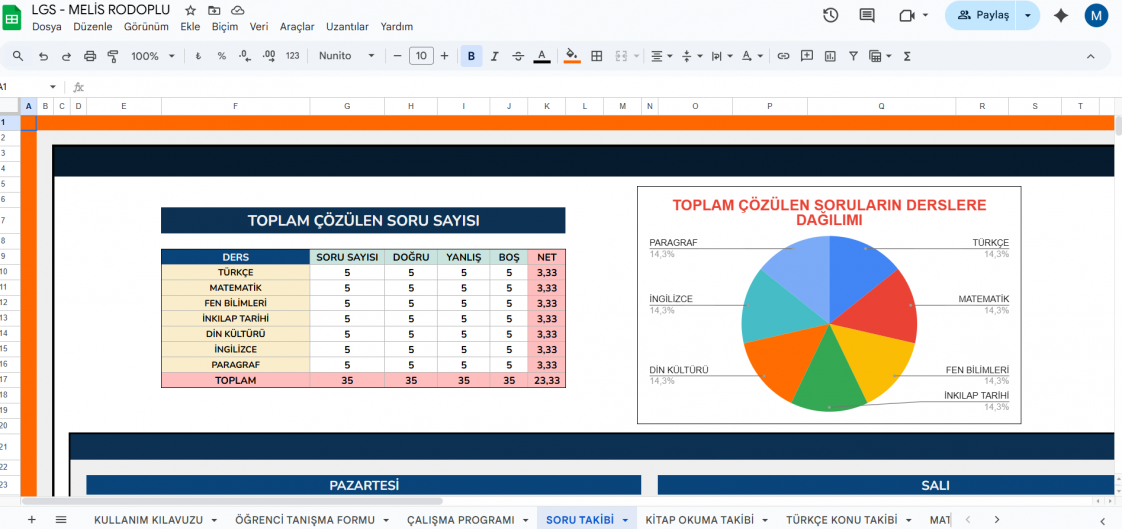
Task: Open version history clock icon
Action: coord(830,15)
